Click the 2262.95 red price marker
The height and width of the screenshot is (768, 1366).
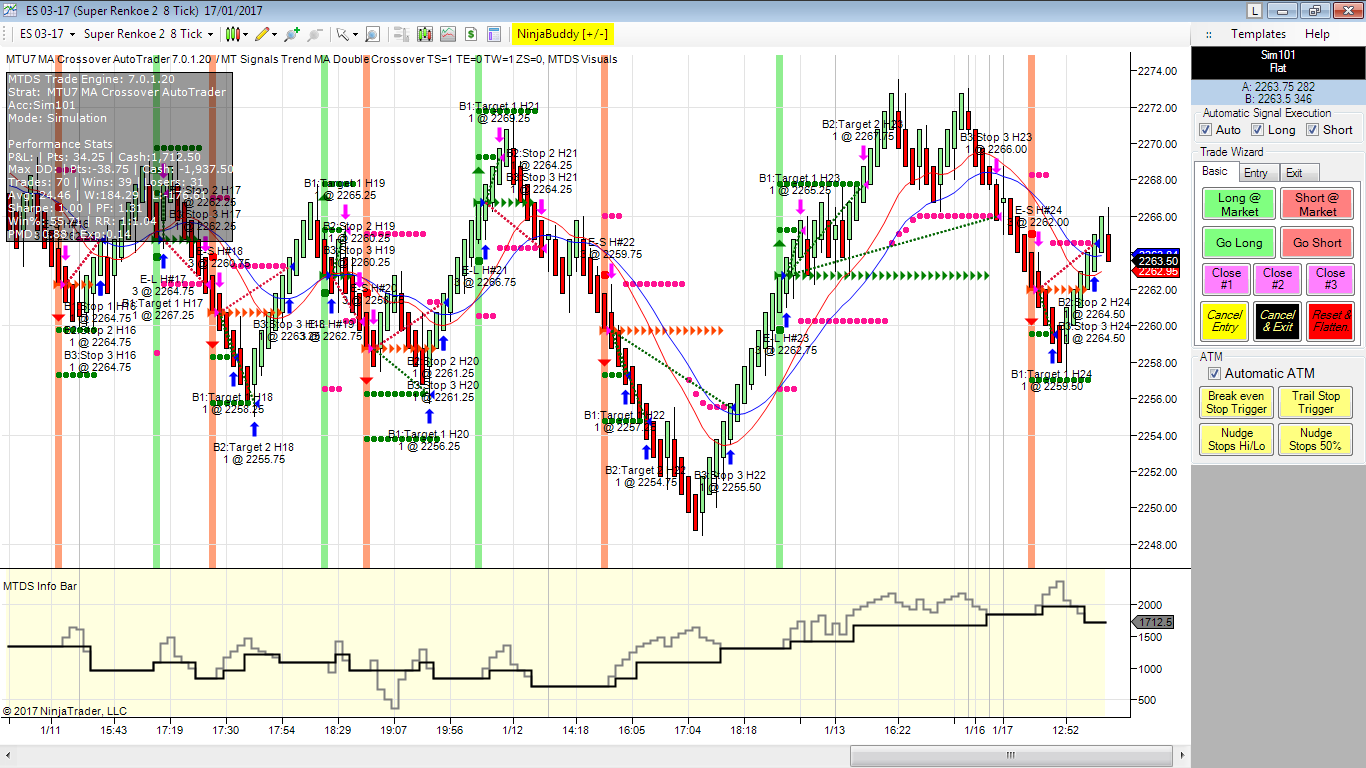point(1157,271)
